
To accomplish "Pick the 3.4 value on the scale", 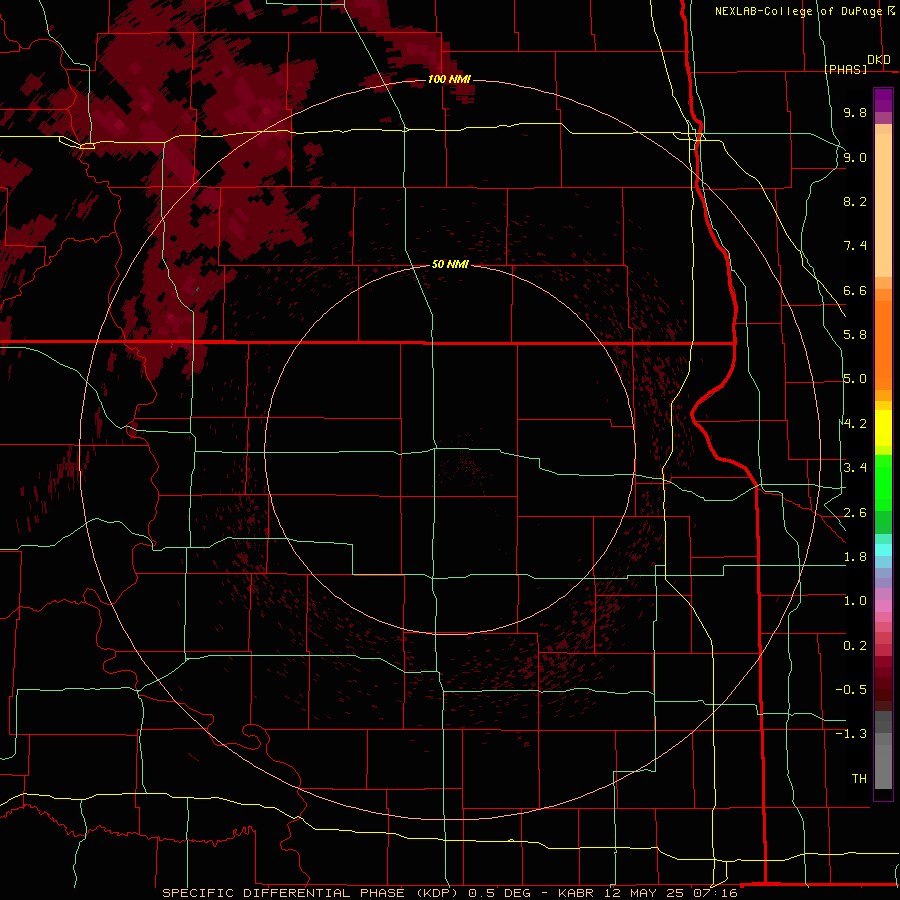I will (855, 468).
